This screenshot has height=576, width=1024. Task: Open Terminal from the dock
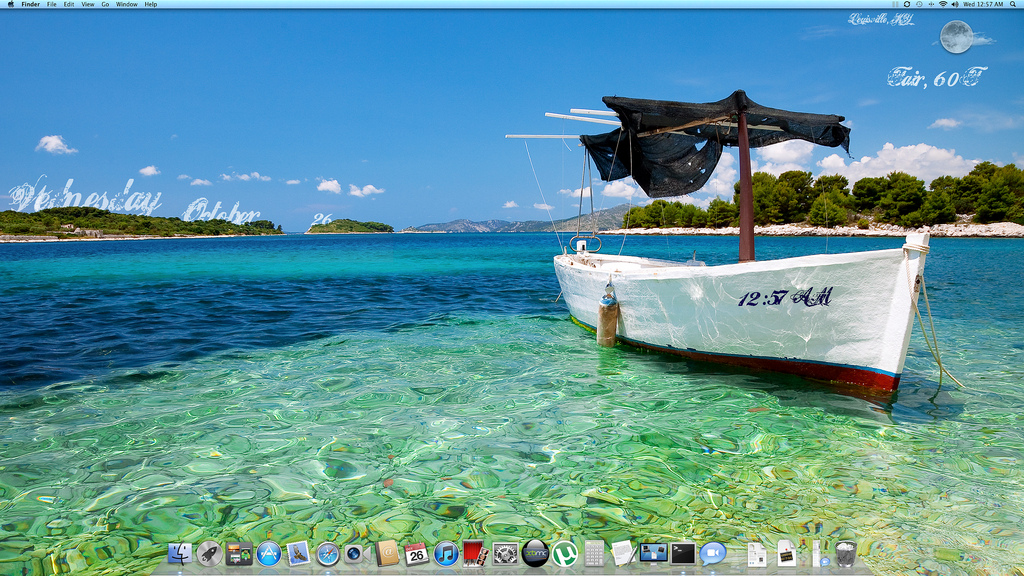(x=683, y=554)
